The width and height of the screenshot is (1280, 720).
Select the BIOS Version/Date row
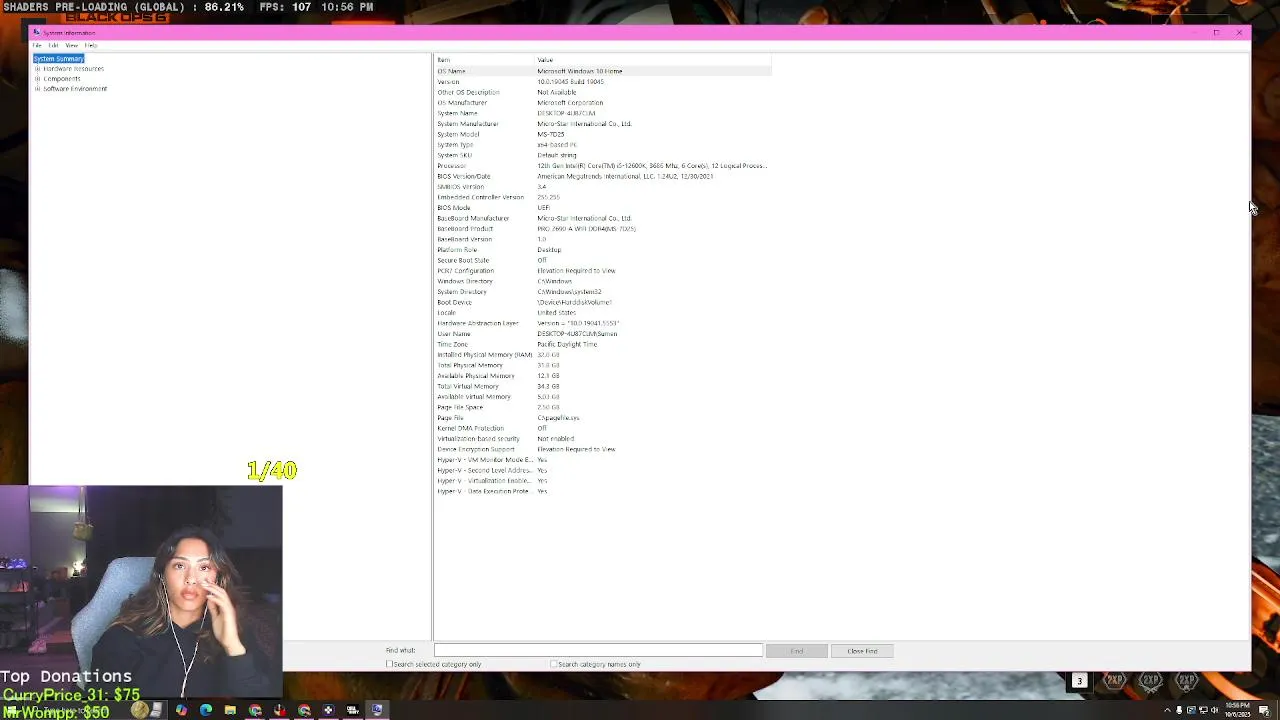click(603, 176)
